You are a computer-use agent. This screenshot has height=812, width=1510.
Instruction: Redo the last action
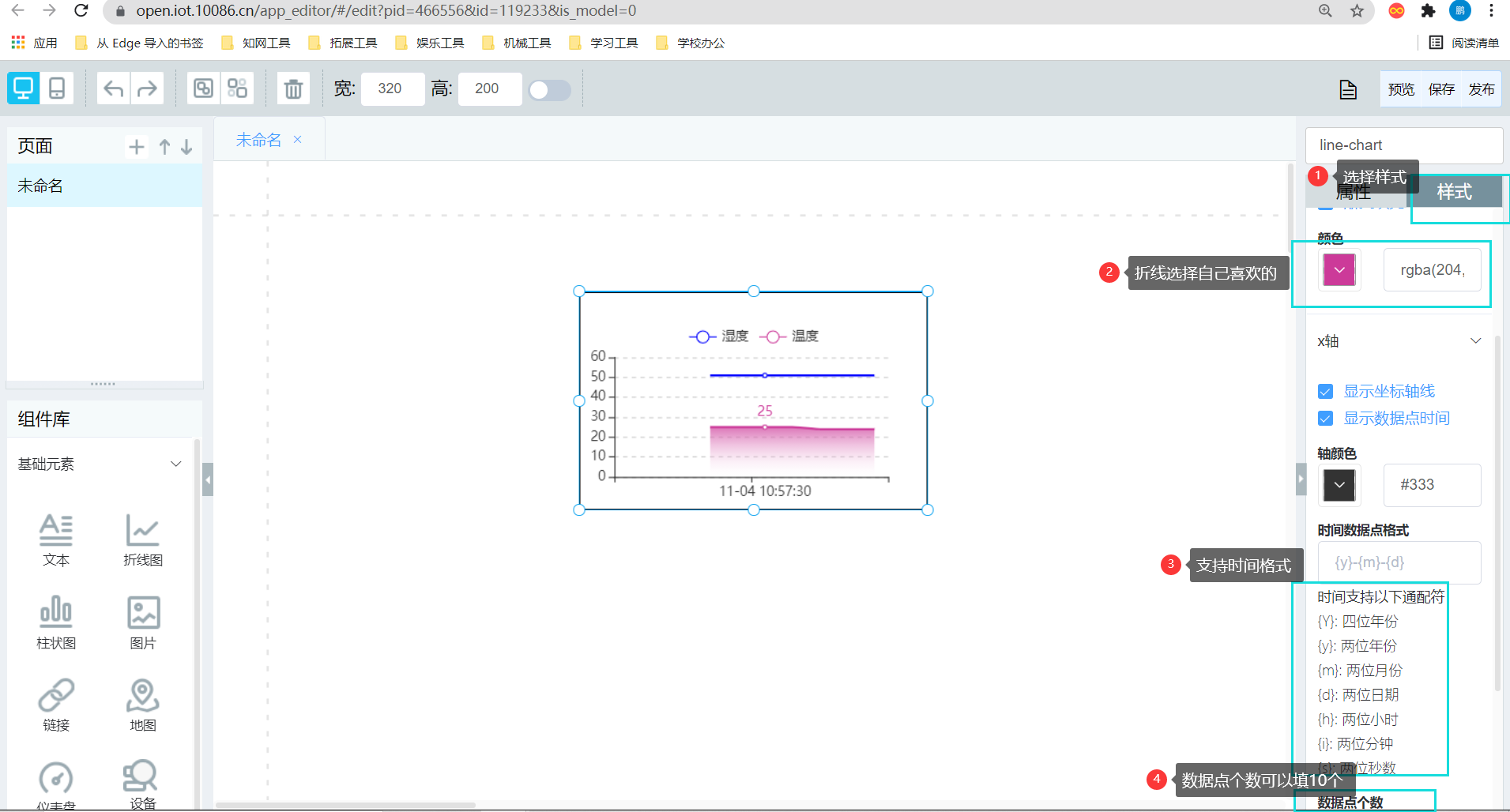coord(147,88)
